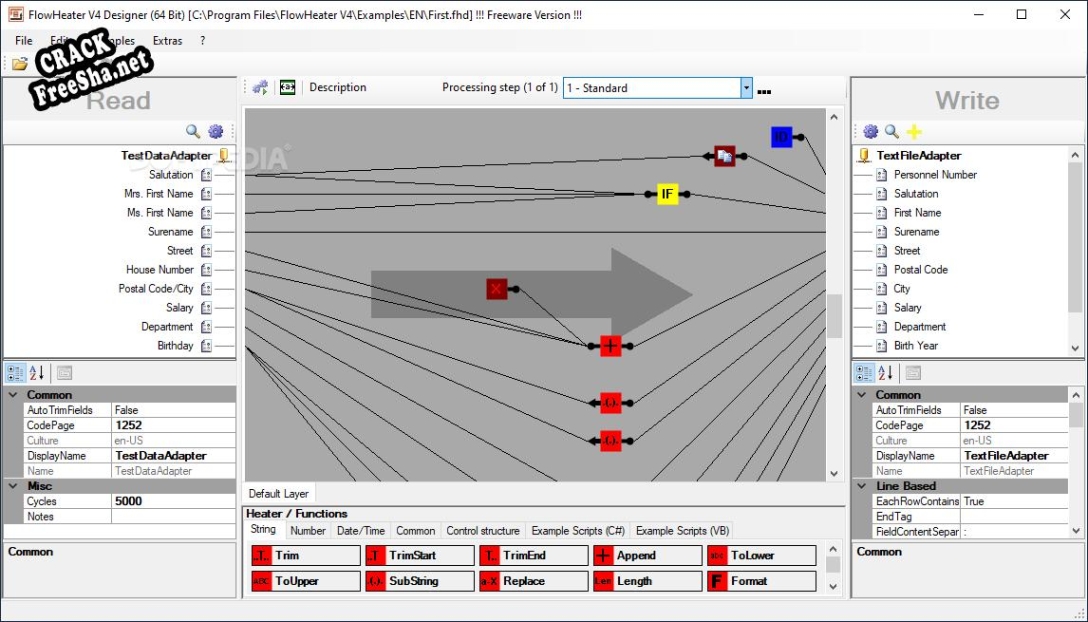The image size is (1088, 622).
Task: Toggle categorized view in Read properties
Action: [15, 373]
